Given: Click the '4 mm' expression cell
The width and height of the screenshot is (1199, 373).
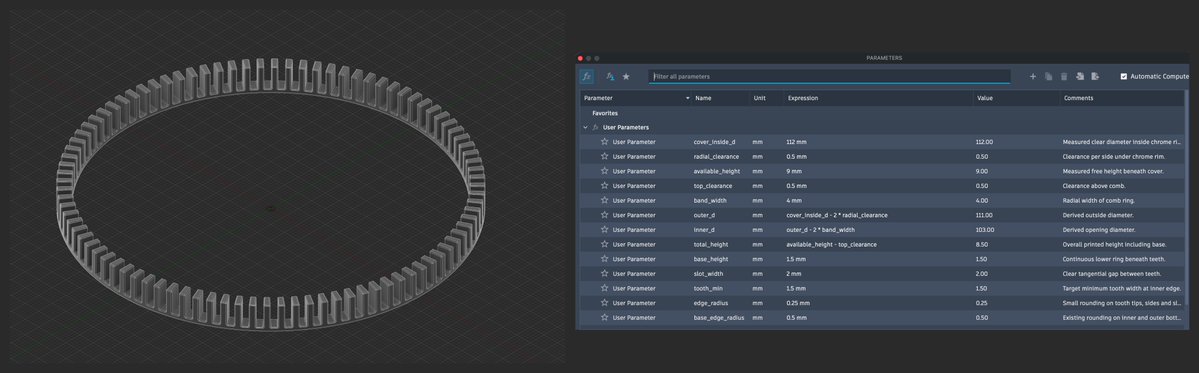Looking at the screenshot, I should coord(793,200).
